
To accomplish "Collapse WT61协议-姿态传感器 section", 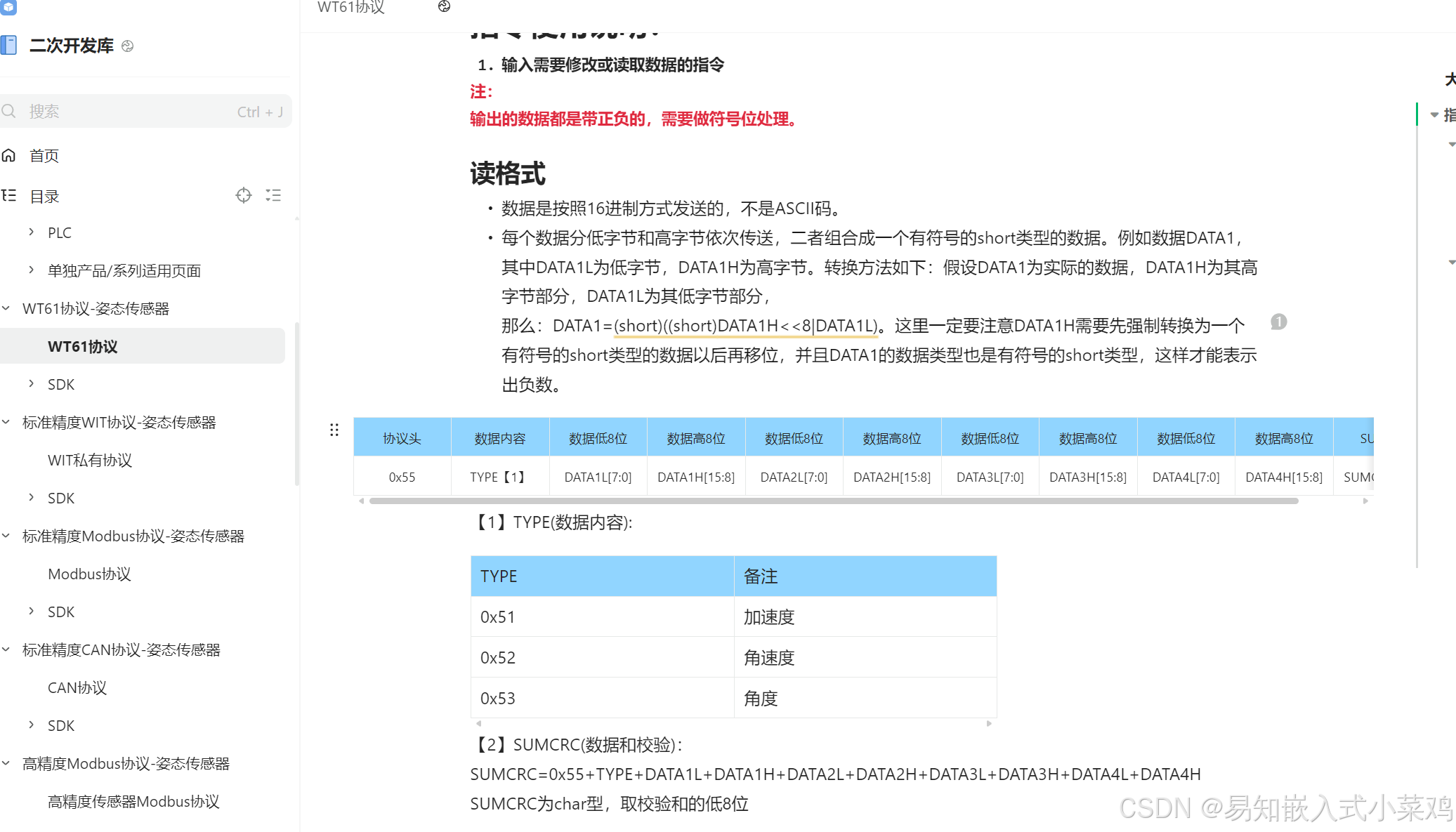I will point(6,308).
